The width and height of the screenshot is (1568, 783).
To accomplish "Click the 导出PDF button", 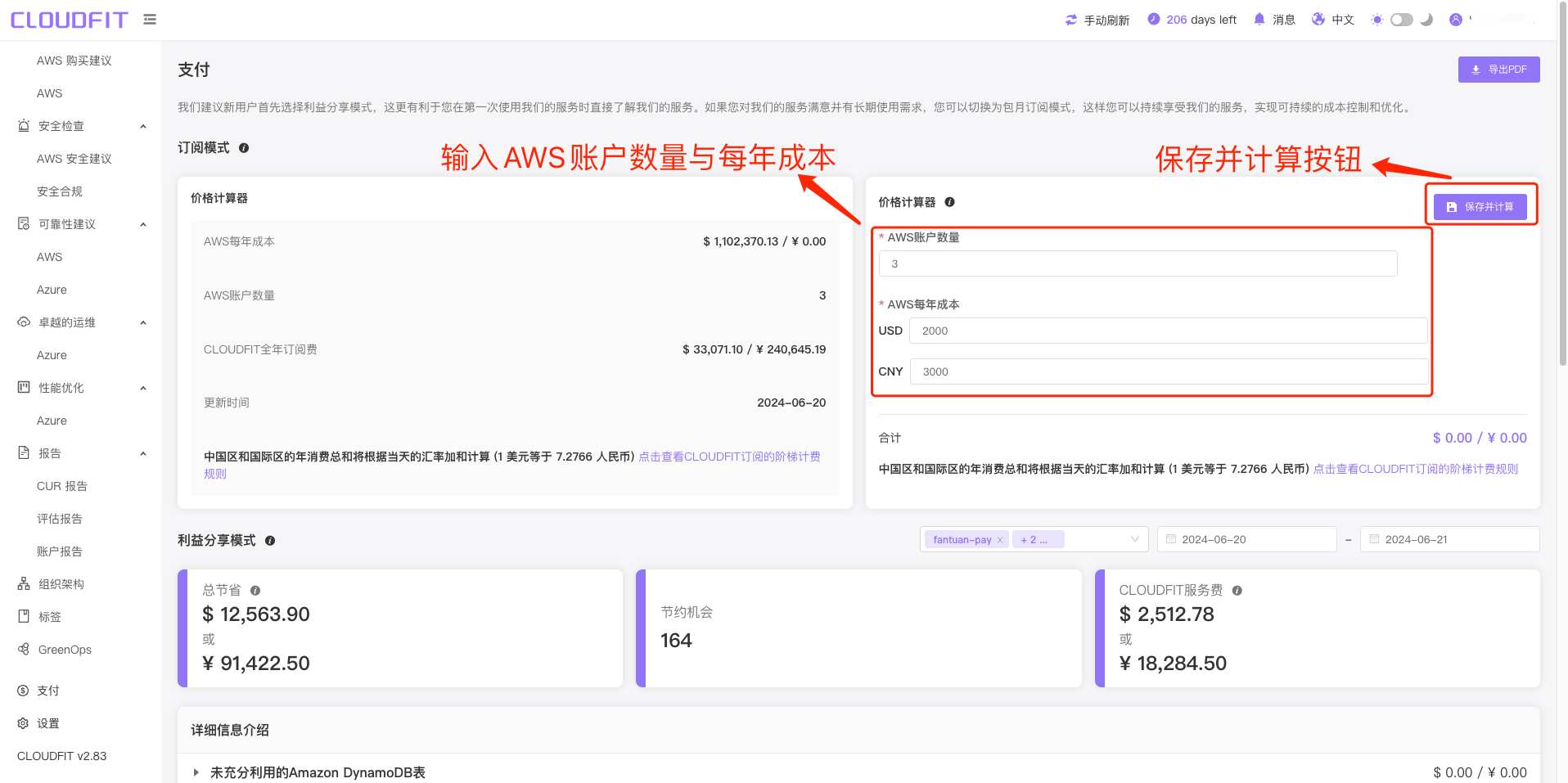I will click(x=1498, y=70).
